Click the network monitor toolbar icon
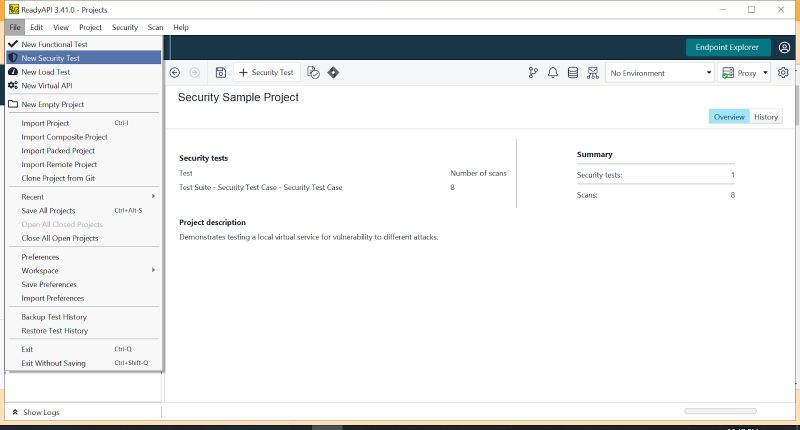 592,73
